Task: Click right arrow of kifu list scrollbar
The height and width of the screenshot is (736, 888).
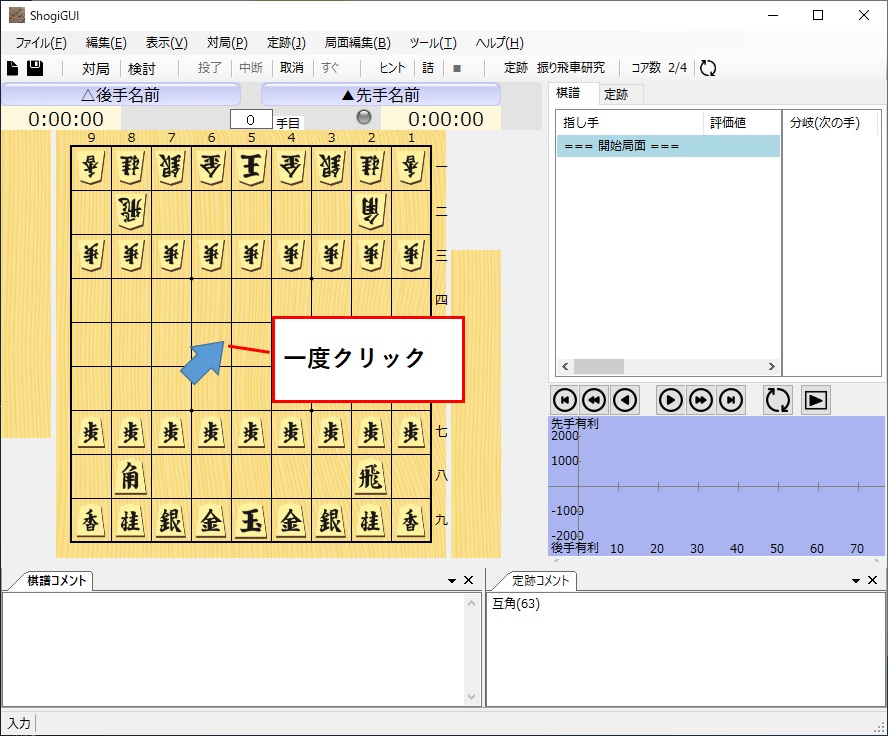Action: (771, 366)
